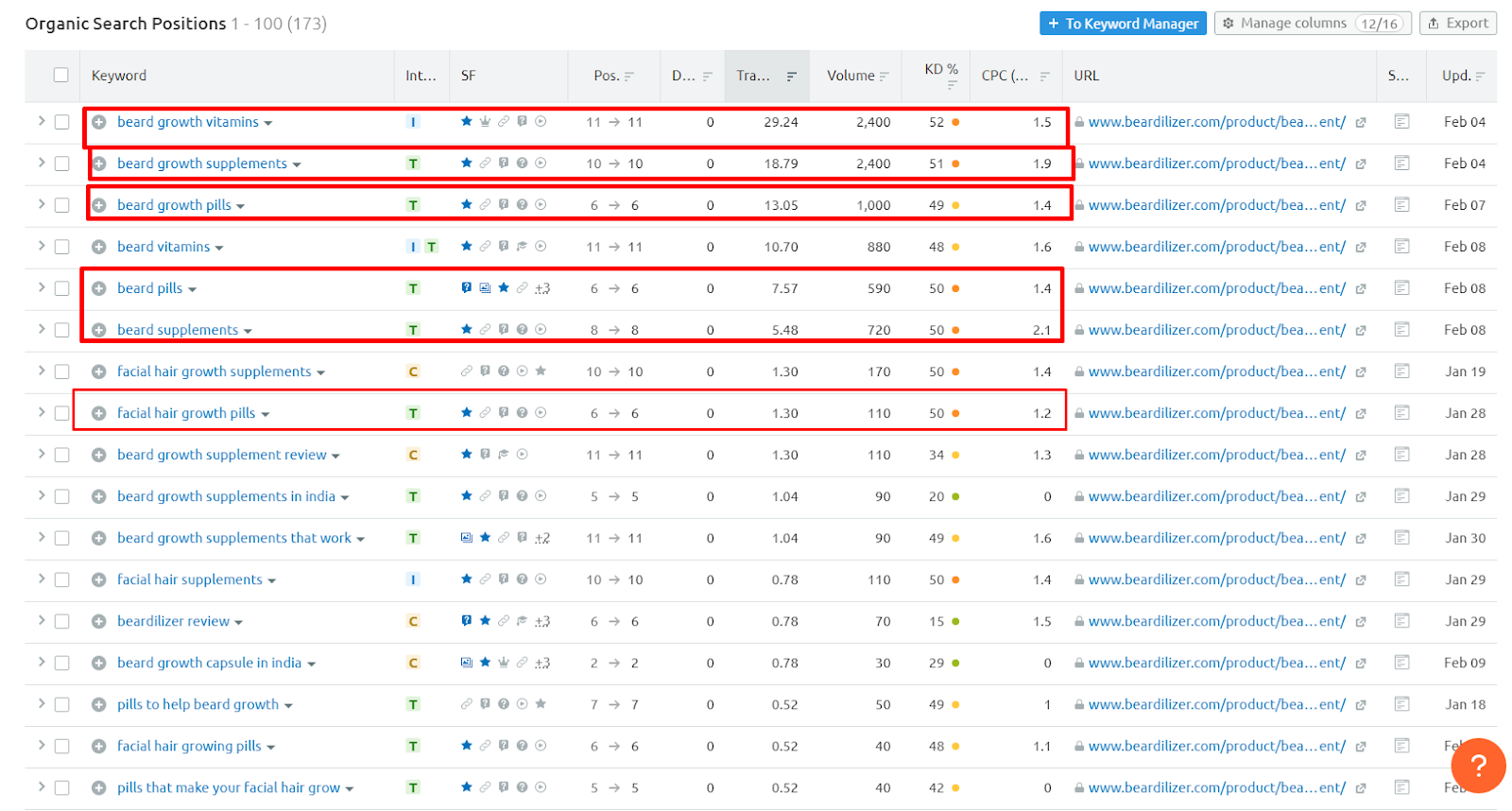This screenshot has width=1512, height=811.
Task: Click the To Keyword Manager button
Action: pyautogui.click(x=1123, y=24)
